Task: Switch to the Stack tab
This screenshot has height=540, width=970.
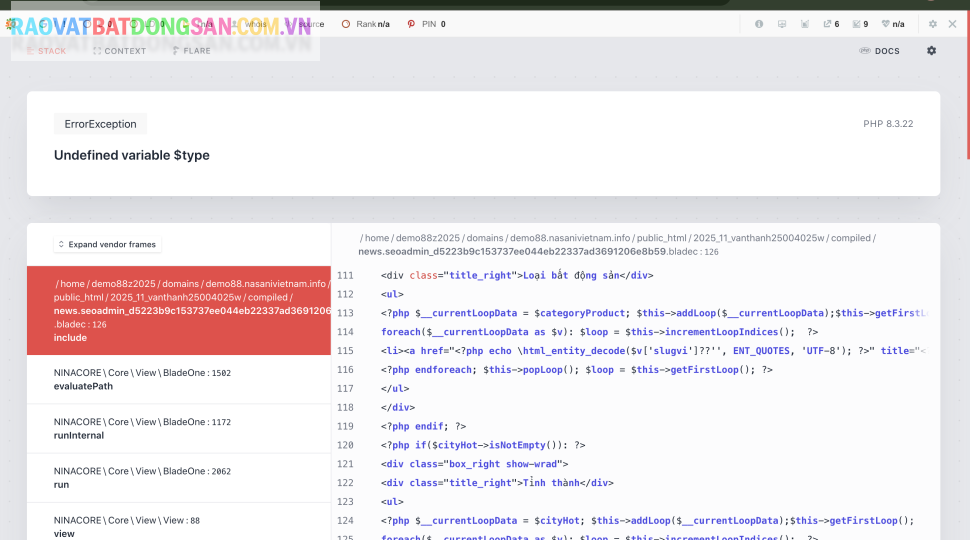Action: (46, 51)
